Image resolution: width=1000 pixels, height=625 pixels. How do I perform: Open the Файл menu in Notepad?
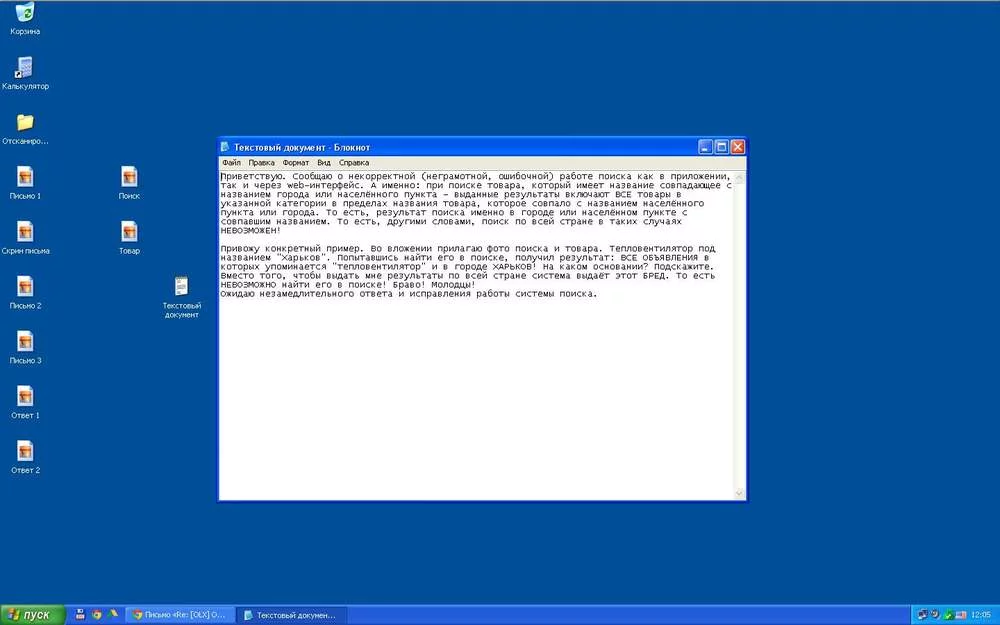(x=232, y=163)
